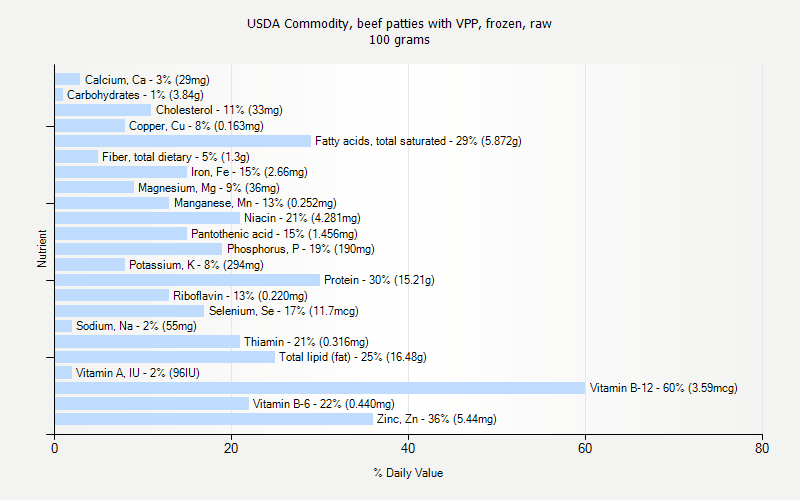Select the 'Protein - 30% (15.21g)' label
Image resolution: width=800 pixels, height=500 pixels.
pos(379,280)
